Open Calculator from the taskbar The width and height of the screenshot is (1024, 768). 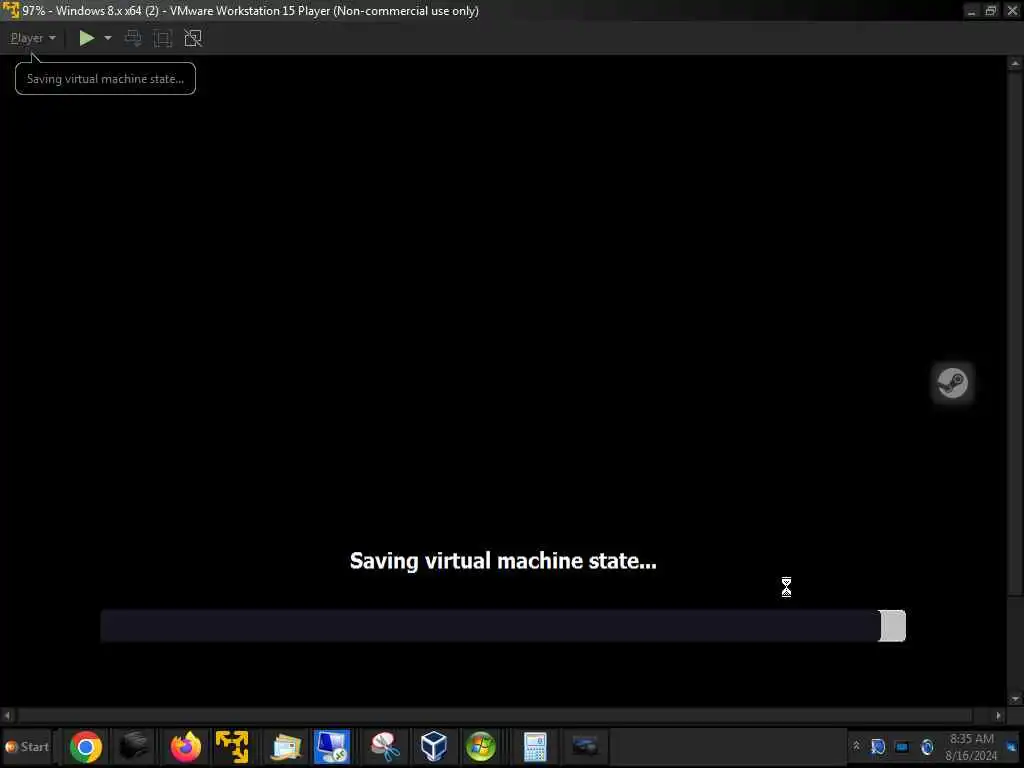pyautogui.click(x=534, y=746)
